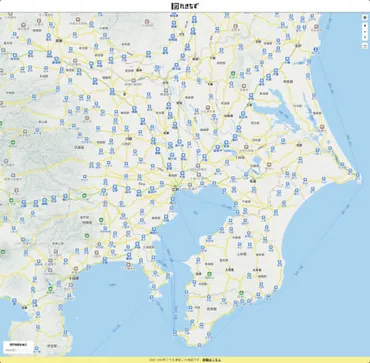370x363 pixels.
Task: Select the station marker at the easternmost cape tip
Action: (x=358, y=174)
